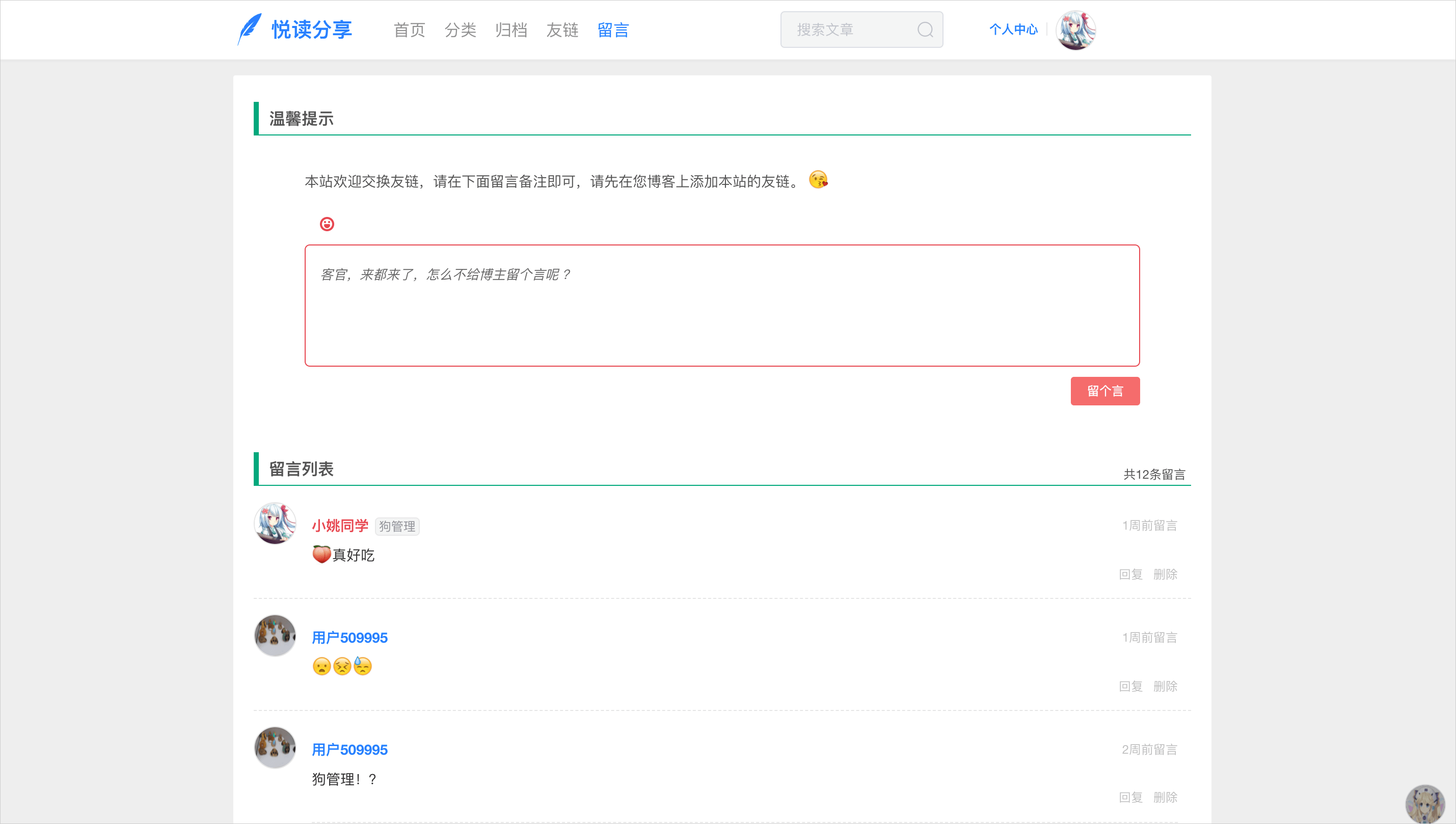Select the 留言 nav item

613,30
